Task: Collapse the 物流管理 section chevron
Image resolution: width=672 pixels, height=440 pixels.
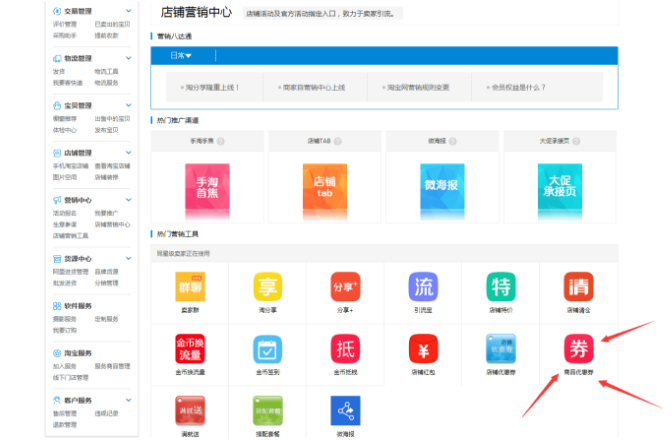Action: tap(128, 58)
